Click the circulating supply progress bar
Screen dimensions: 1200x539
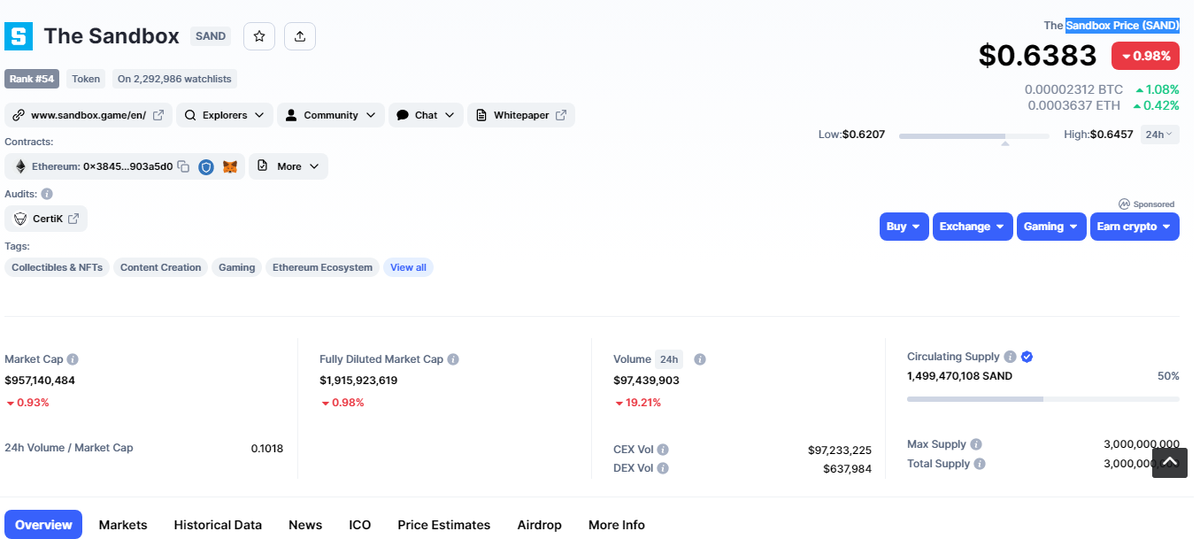tap(1043, 399)
